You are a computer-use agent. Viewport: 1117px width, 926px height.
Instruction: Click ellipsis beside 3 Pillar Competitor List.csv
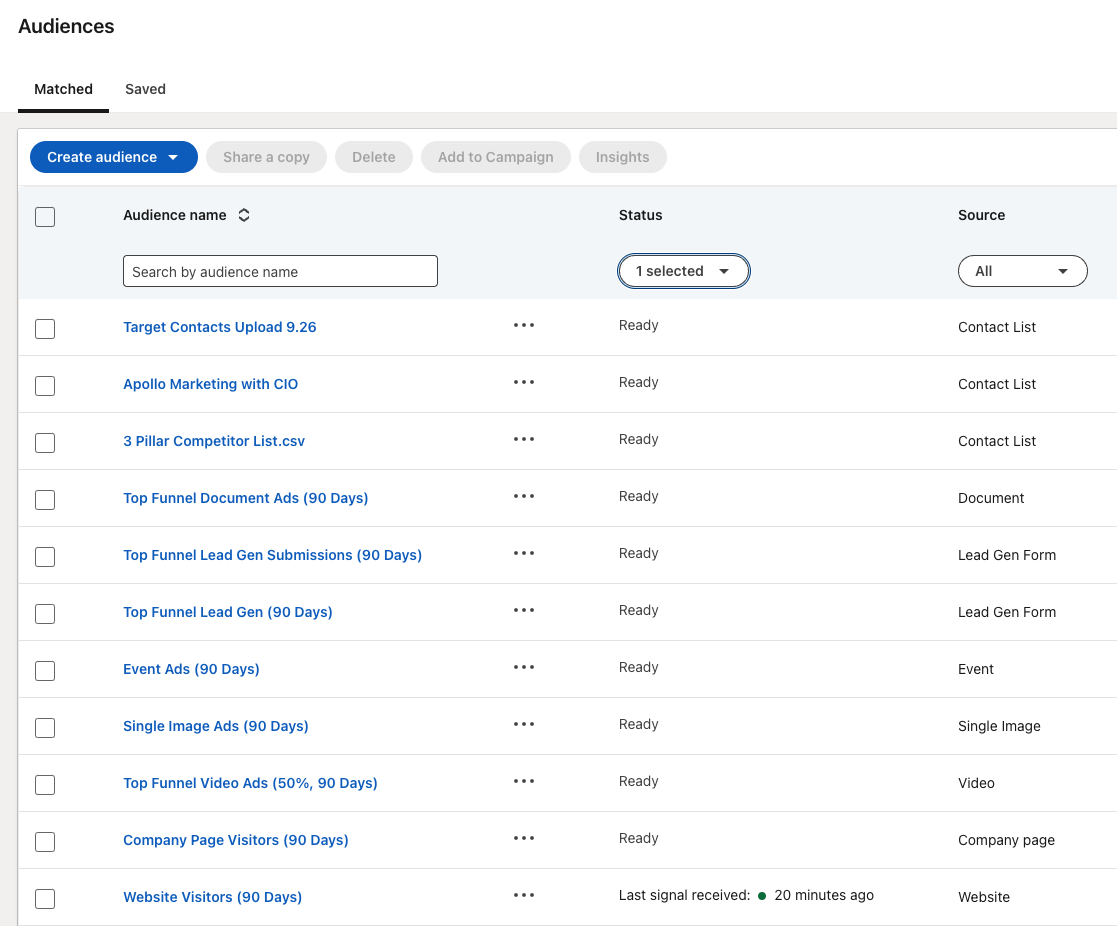(x=524, y=440)
